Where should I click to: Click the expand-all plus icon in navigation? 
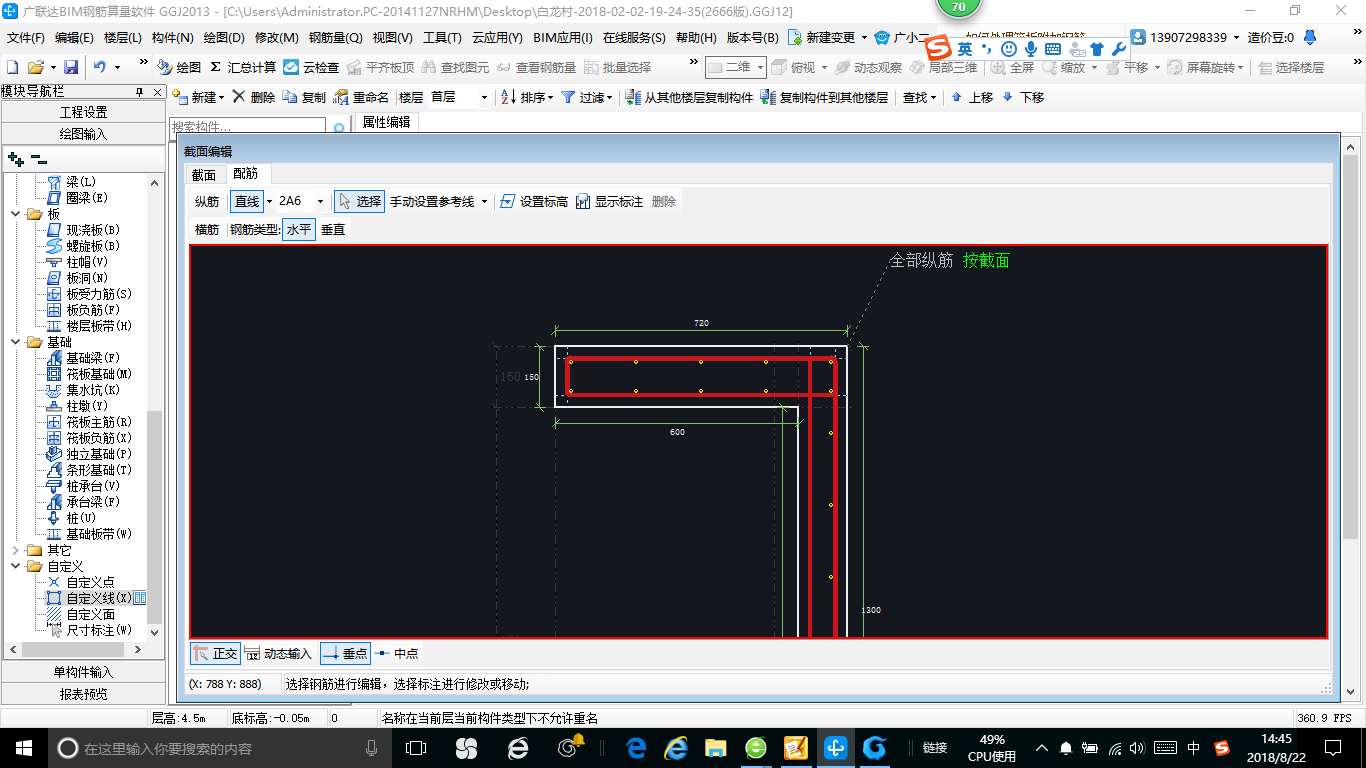15,158
